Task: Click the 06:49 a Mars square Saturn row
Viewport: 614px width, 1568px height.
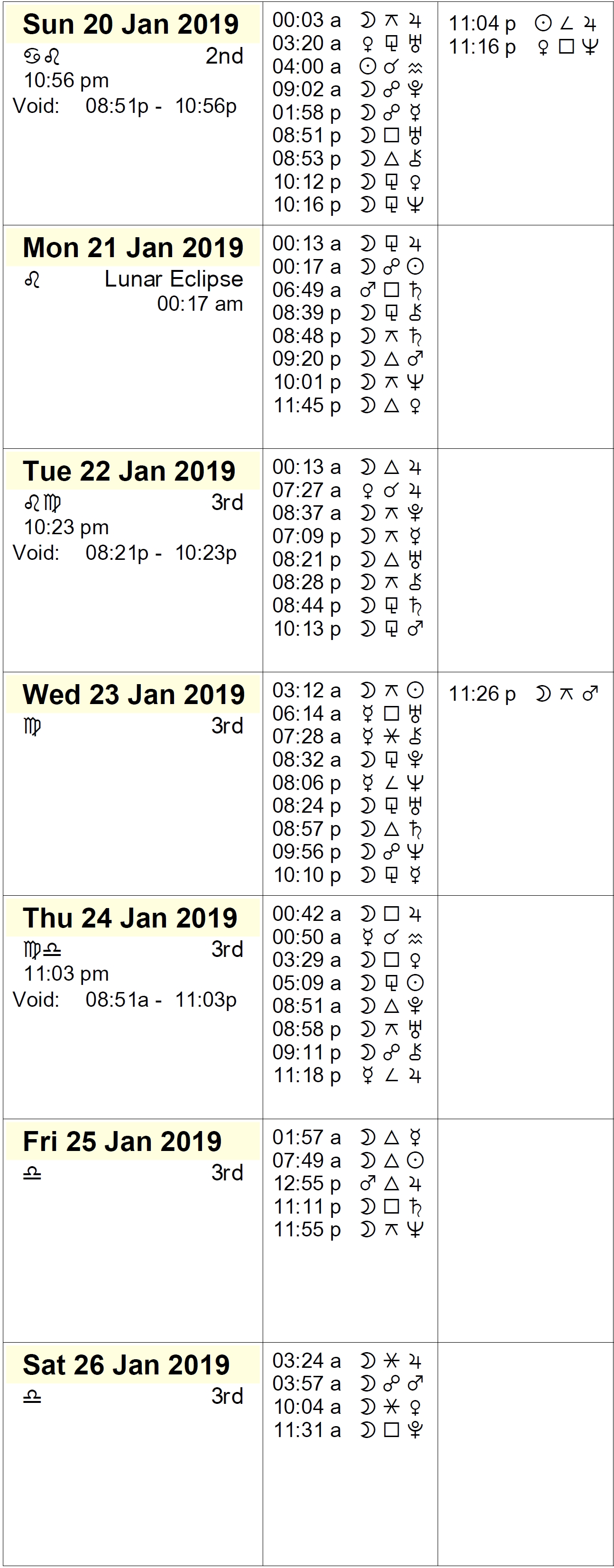Action: coord(348,290)
